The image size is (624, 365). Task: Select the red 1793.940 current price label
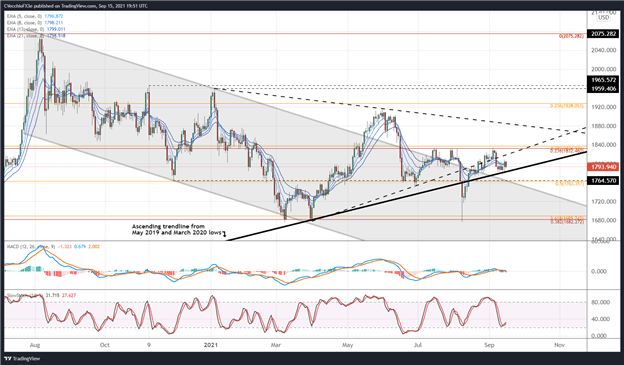(604, 167)
